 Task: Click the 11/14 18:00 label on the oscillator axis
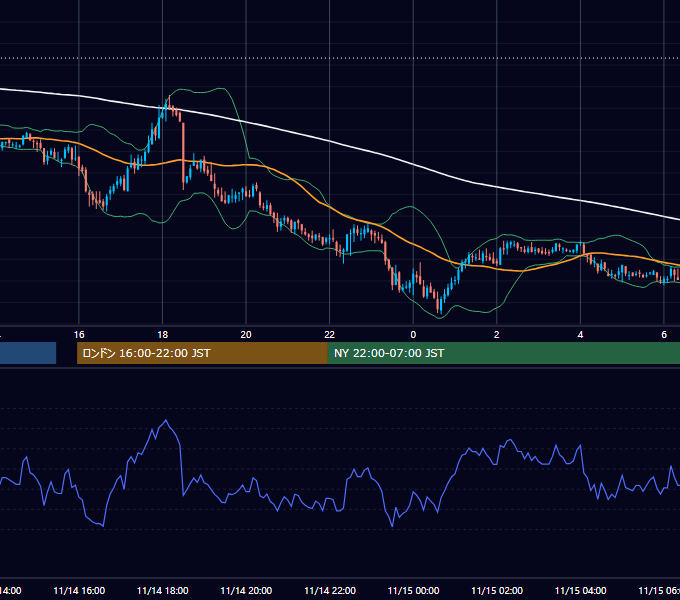coord(163,590)
